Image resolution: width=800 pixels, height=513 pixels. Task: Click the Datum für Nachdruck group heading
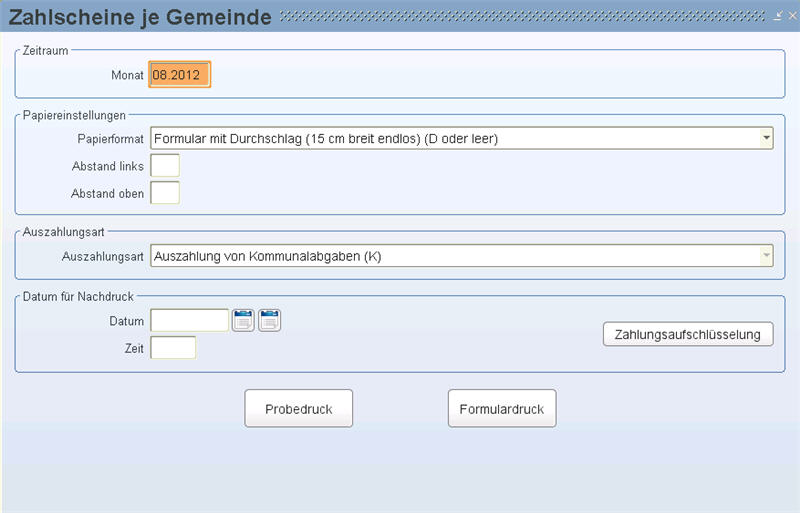click(x=78, y=297)
